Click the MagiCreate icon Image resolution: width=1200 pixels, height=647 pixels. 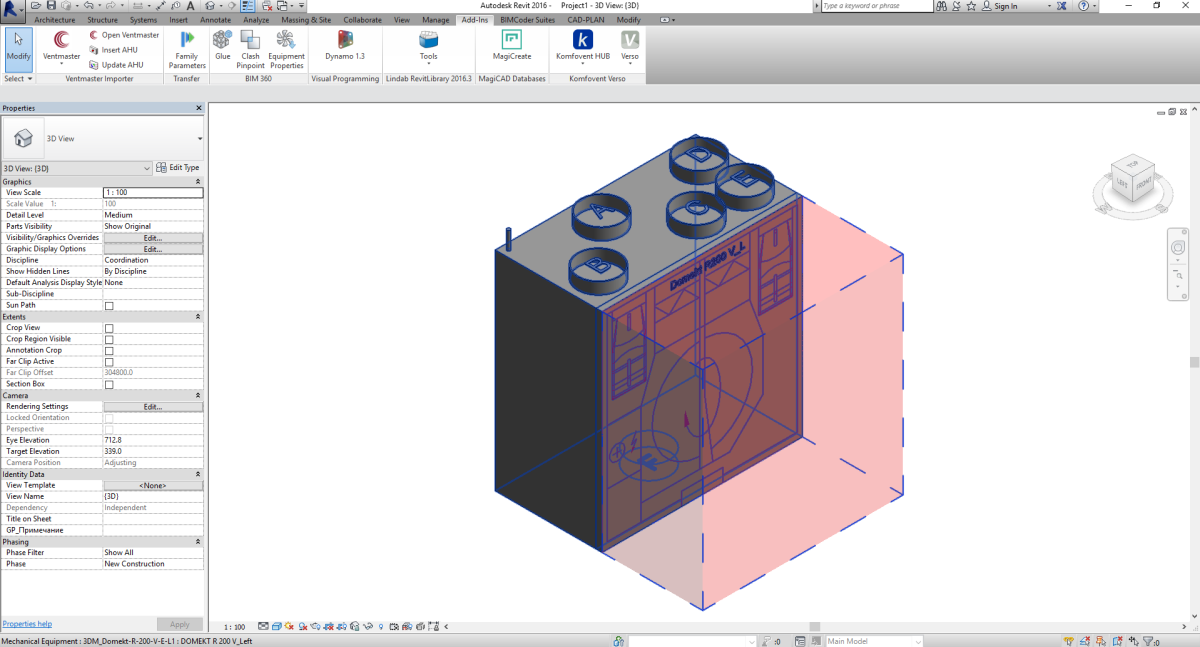(512, 41)
